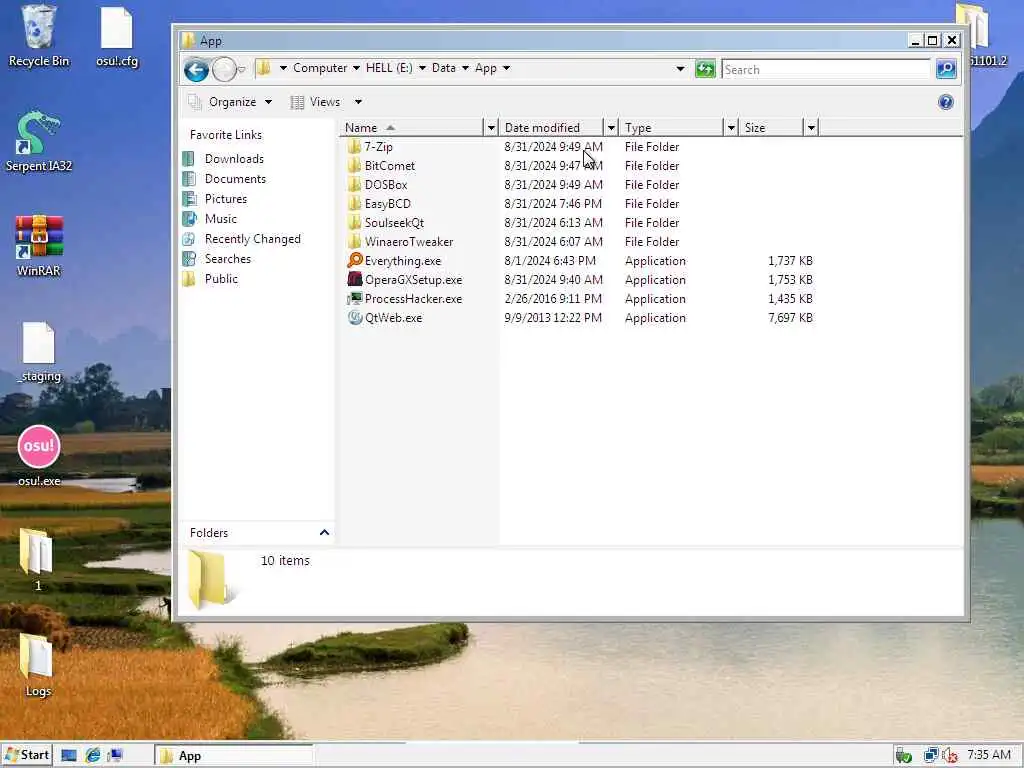Open the Views dropdown arrow
1024x768 pixels.
(358, 102)
